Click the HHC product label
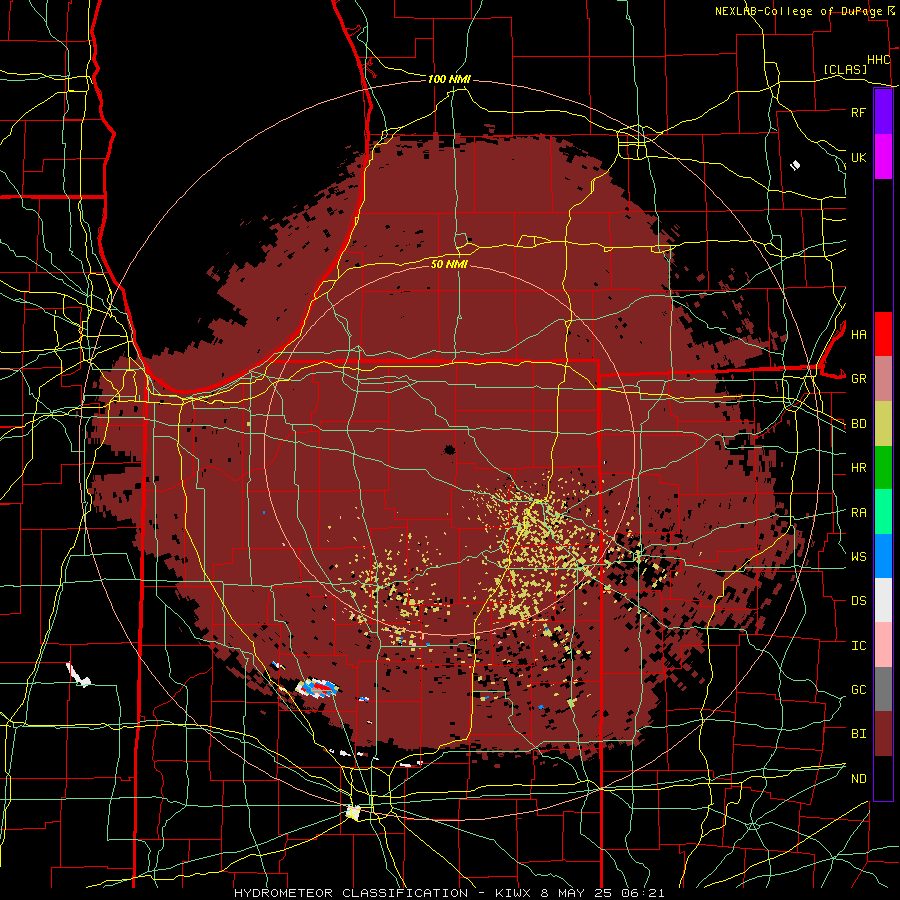 coord(878,60)
